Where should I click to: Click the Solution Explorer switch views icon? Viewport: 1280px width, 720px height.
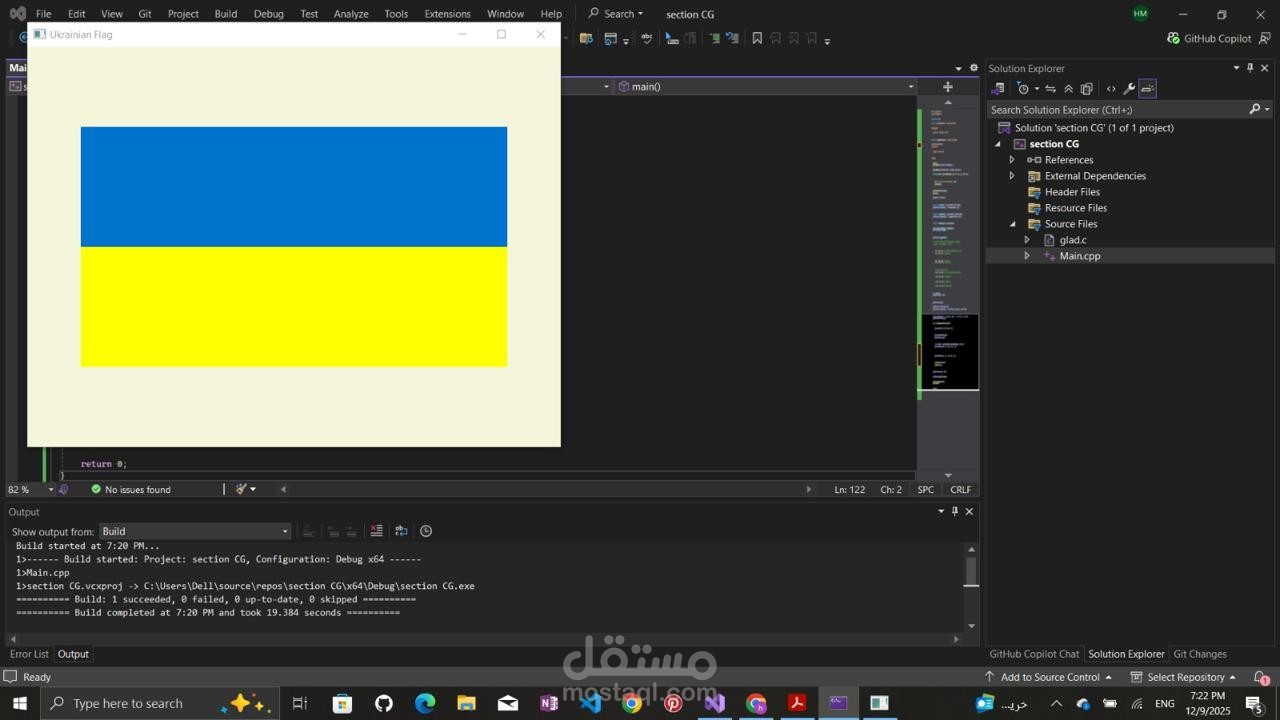click(997, 88)
